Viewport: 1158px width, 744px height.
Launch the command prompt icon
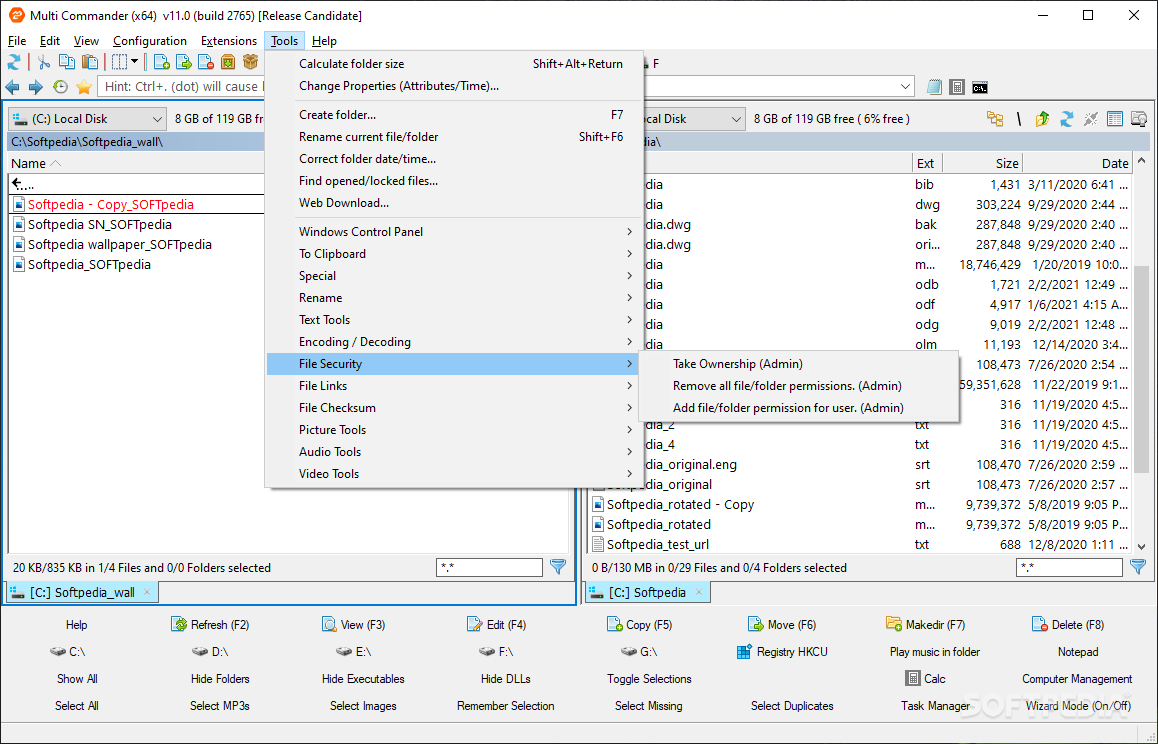coord(980,87)
